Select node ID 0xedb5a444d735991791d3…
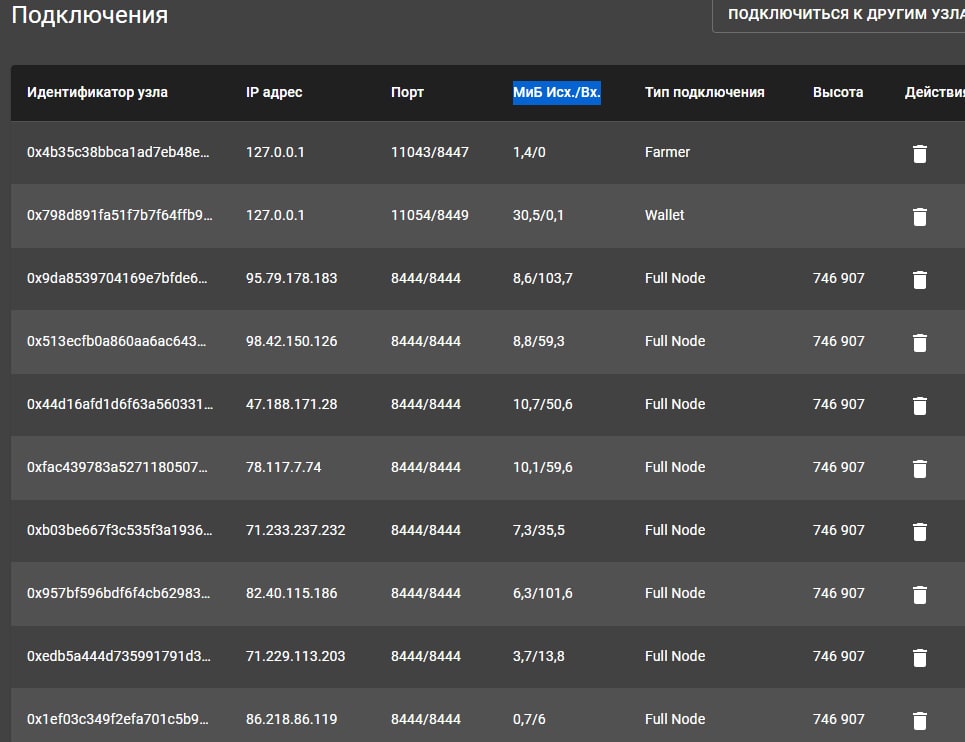Image resolution: width=965 pixels, height=742 pixels. [x=118, y=656]
